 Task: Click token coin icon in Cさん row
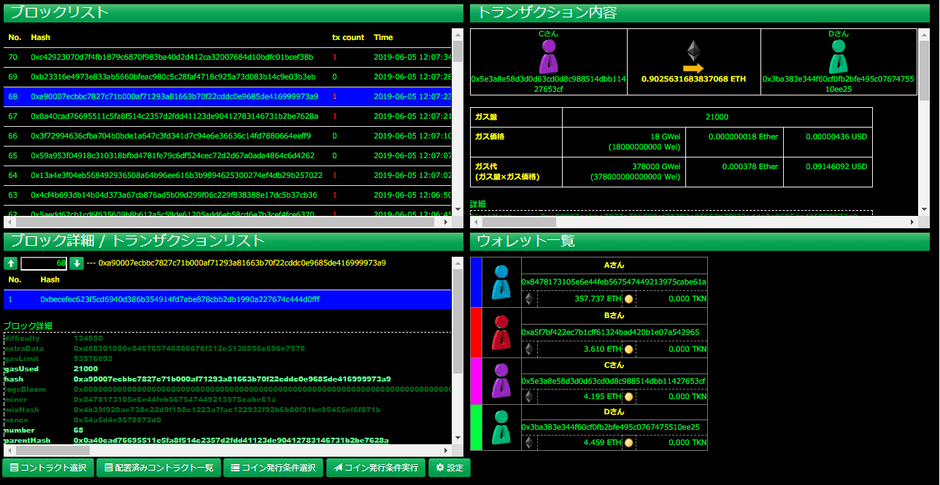coord(629,396)
